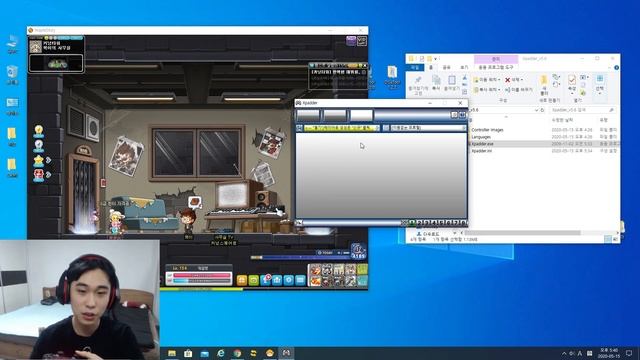Open Mail from the taskbar
Screen dimensions: 640x360
click(x=204, y=353)
